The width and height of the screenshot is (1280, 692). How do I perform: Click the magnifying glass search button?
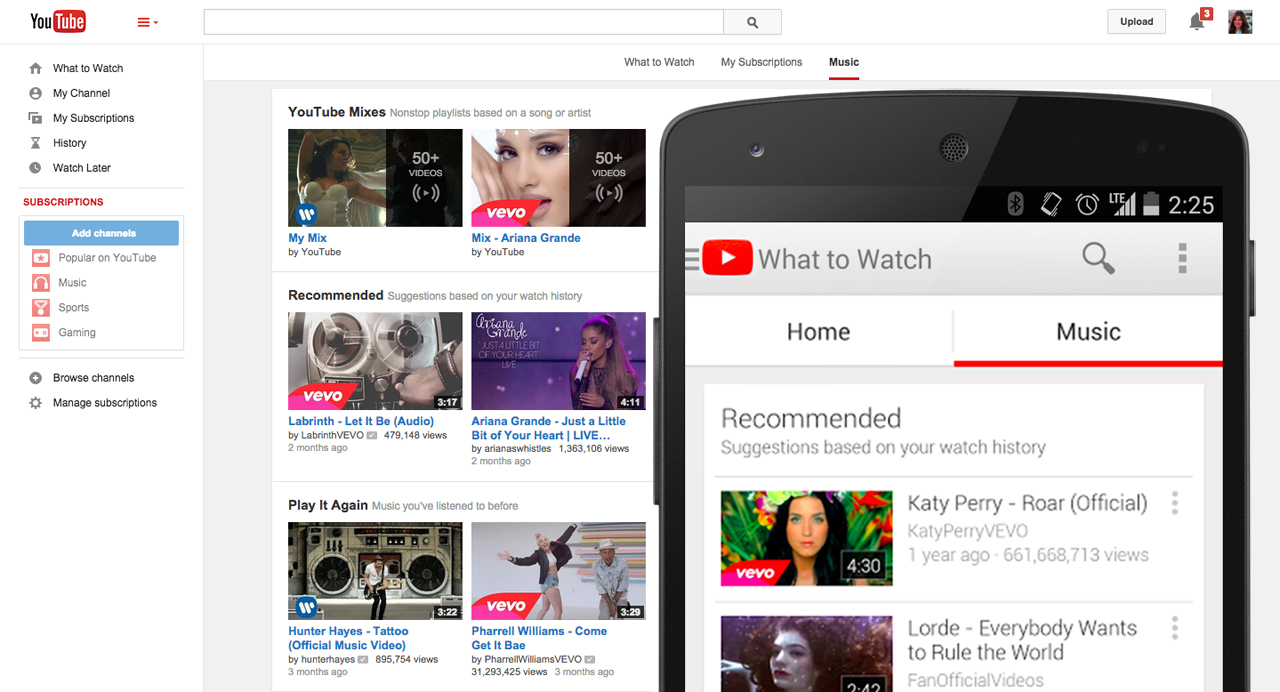752,22
